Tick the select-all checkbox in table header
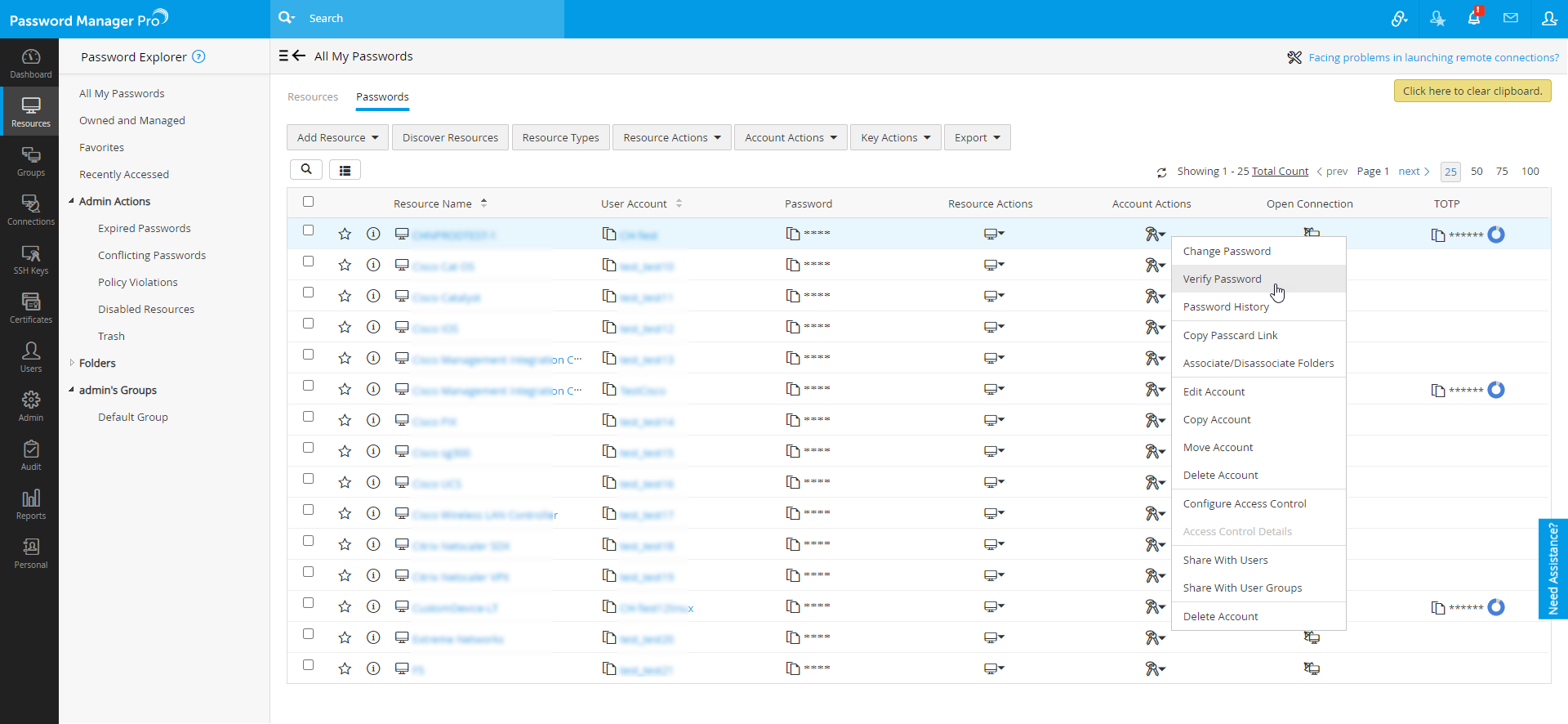1568x724 pixels. point(308,202)
